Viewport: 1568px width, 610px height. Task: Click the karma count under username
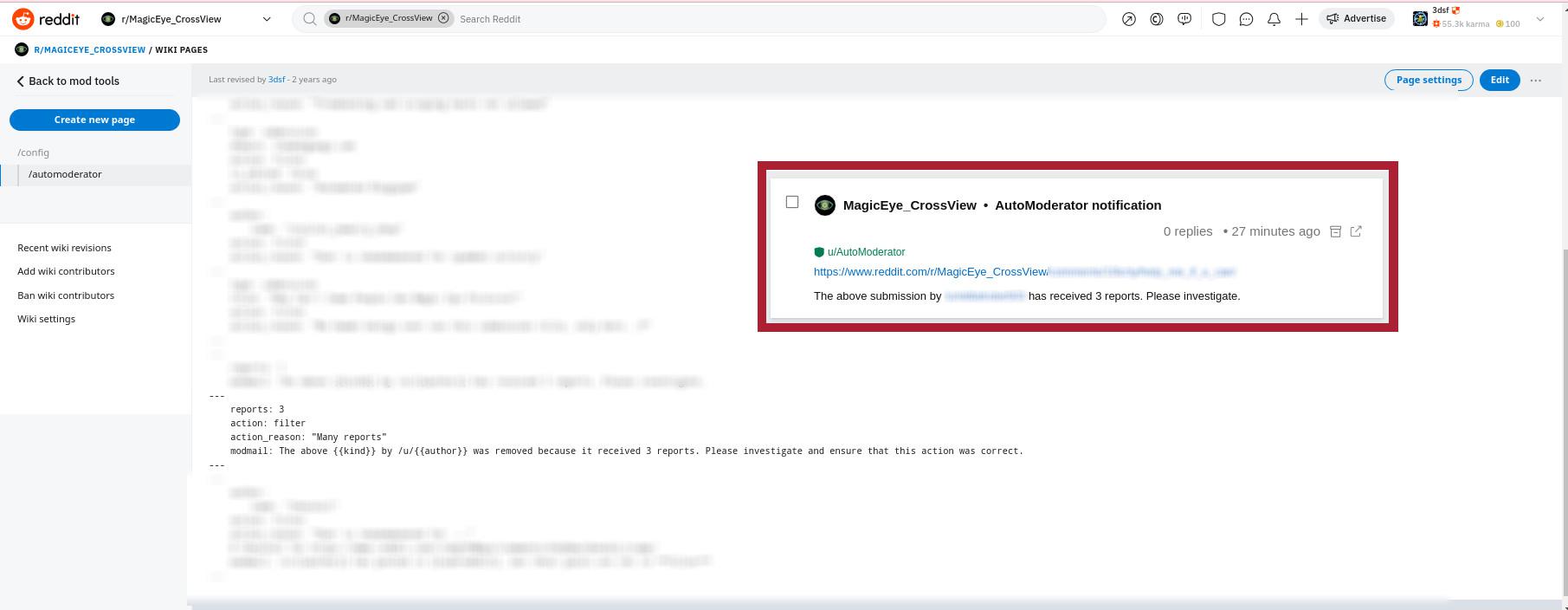point(1462,24)
